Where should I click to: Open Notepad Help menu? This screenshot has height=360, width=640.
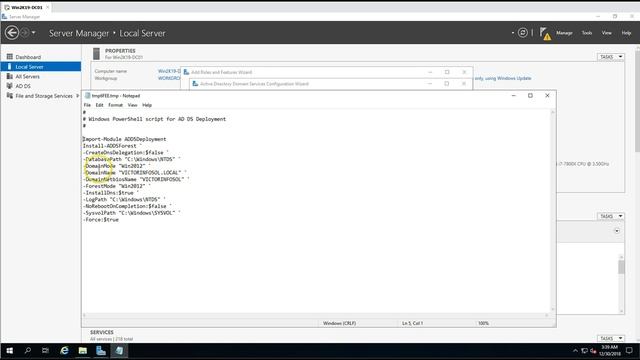[147, 105]
